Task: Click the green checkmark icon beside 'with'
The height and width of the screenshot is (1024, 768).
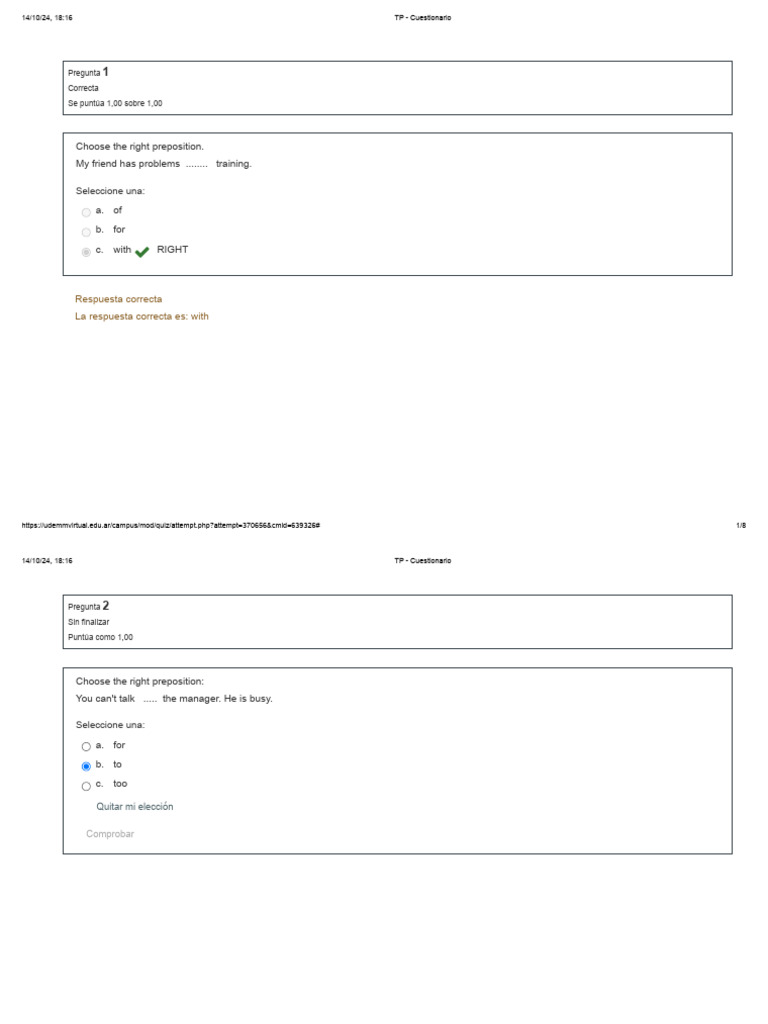Action: click(x=141, y=252)
